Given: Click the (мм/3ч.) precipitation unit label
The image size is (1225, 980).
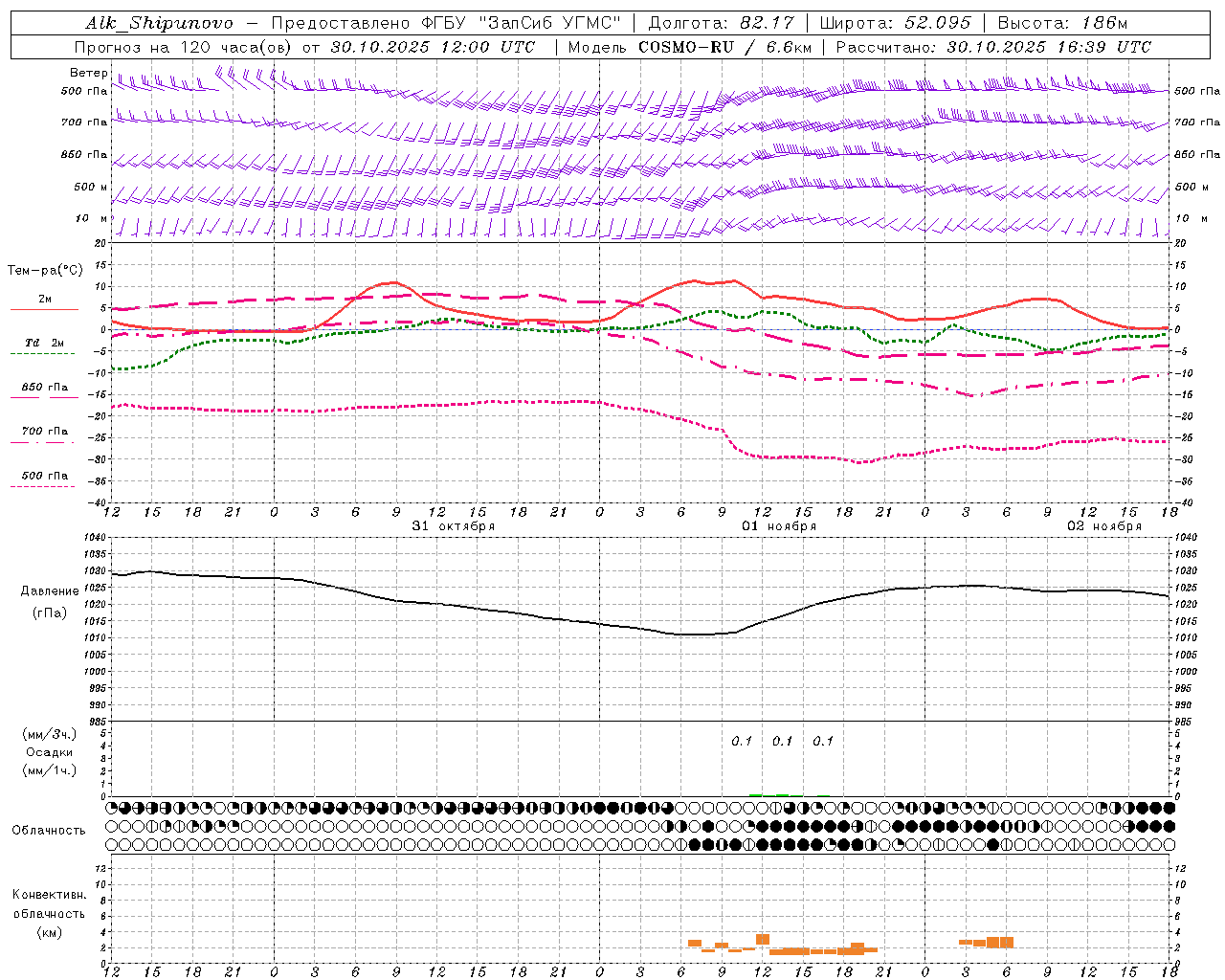Looking at the screenshot, I should [x=50, y=734].
